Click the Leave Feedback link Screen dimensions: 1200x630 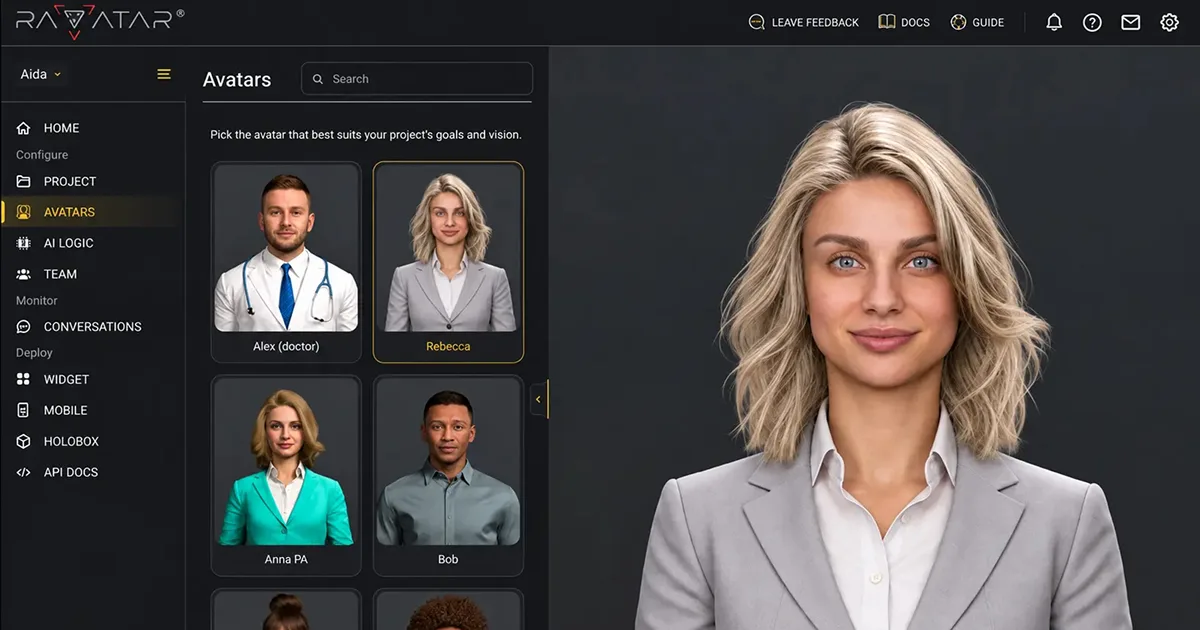point(815,23)
